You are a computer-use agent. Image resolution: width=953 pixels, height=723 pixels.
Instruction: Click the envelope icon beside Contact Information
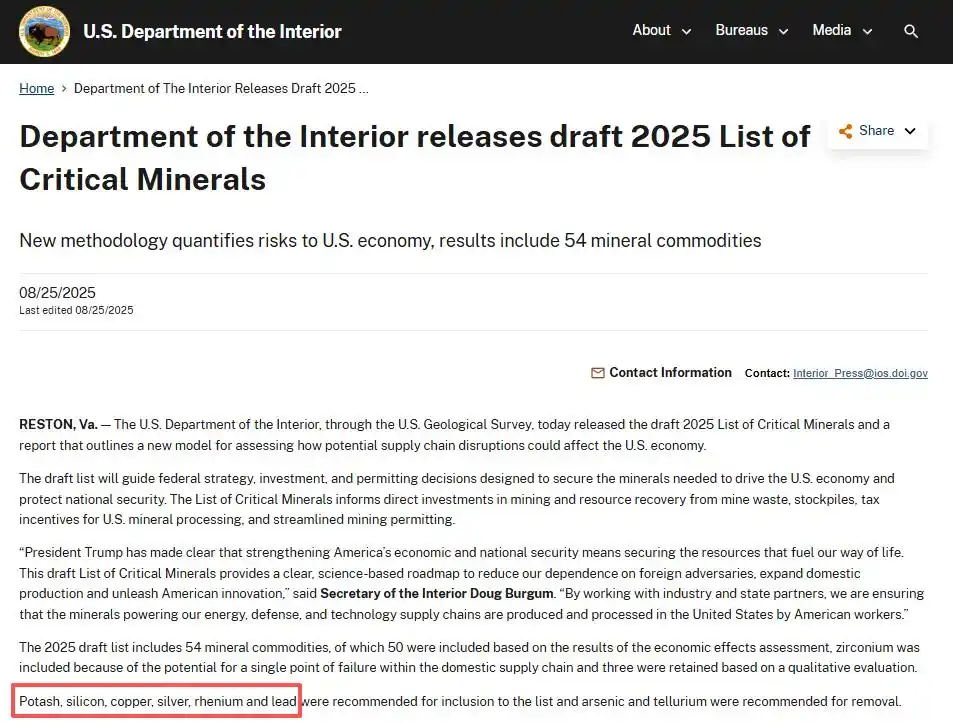tap(598, 373)
